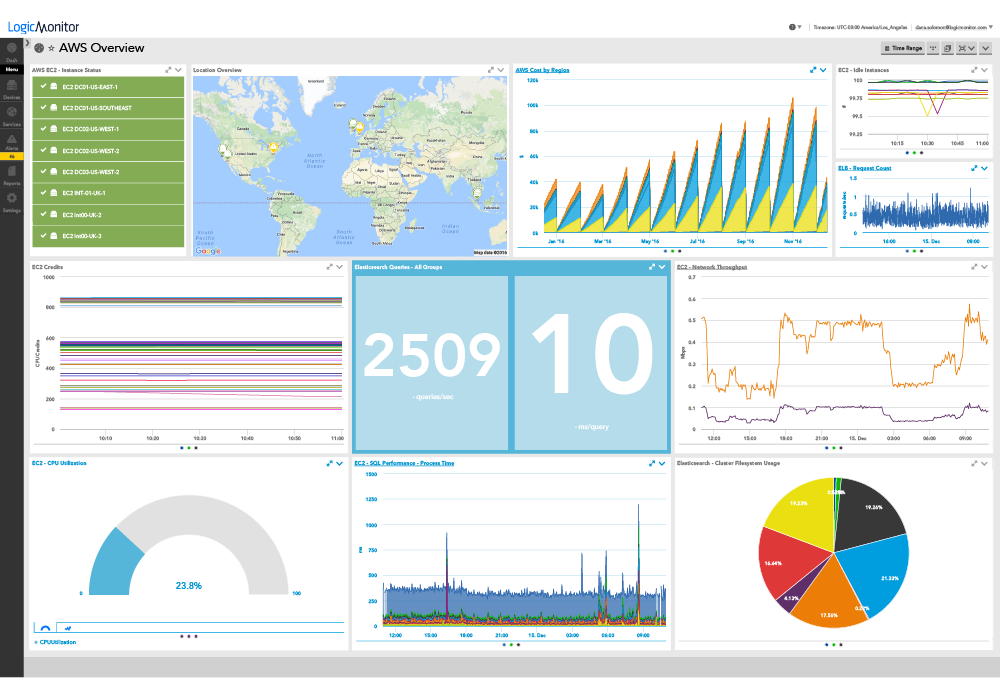Expand the ELB Request Count widget
1000x678 pixels.
[x=974, y=168]
